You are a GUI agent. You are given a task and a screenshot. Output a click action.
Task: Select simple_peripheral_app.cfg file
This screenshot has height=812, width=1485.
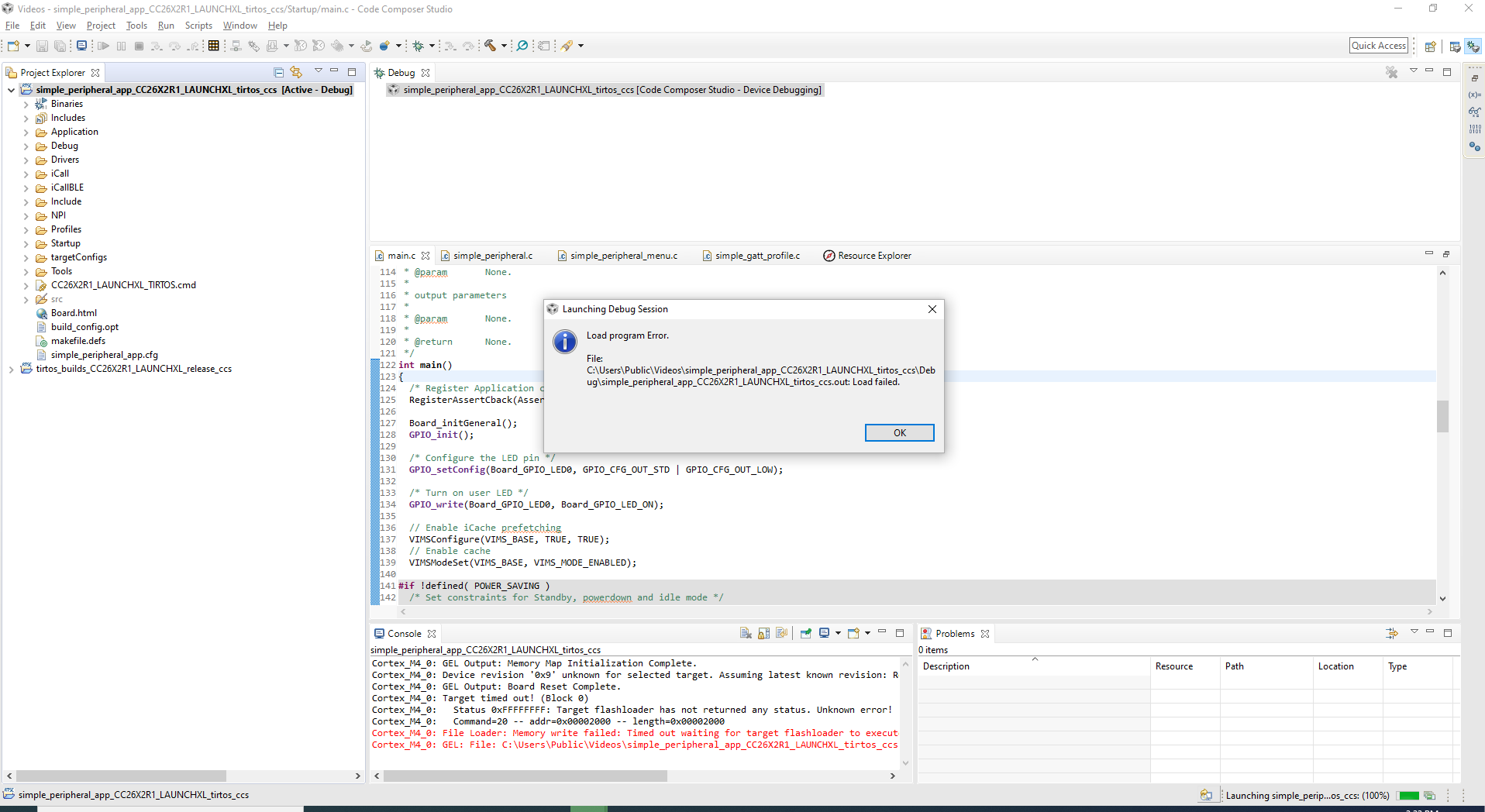tap(104, 355)
